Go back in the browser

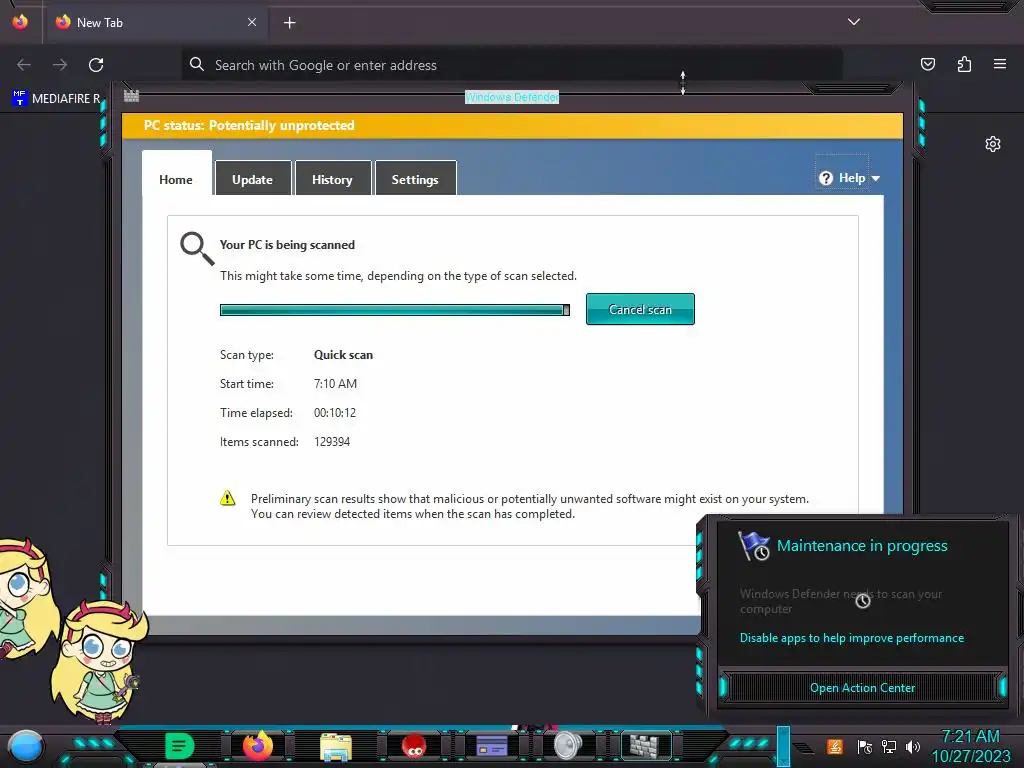pyautogui.click(x=24, y=65)
